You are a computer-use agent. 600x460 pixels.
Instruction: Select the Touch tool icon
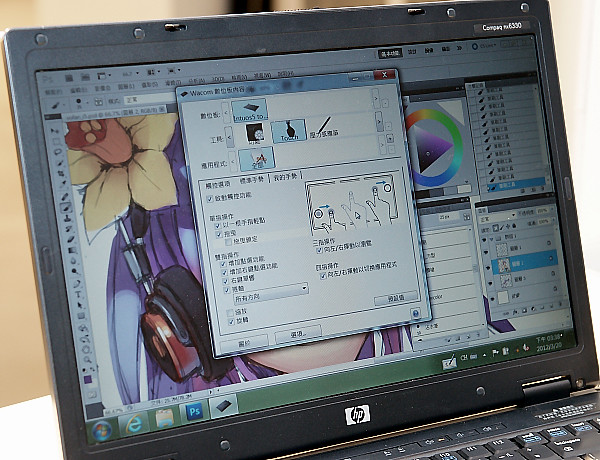tap(289, 131)
